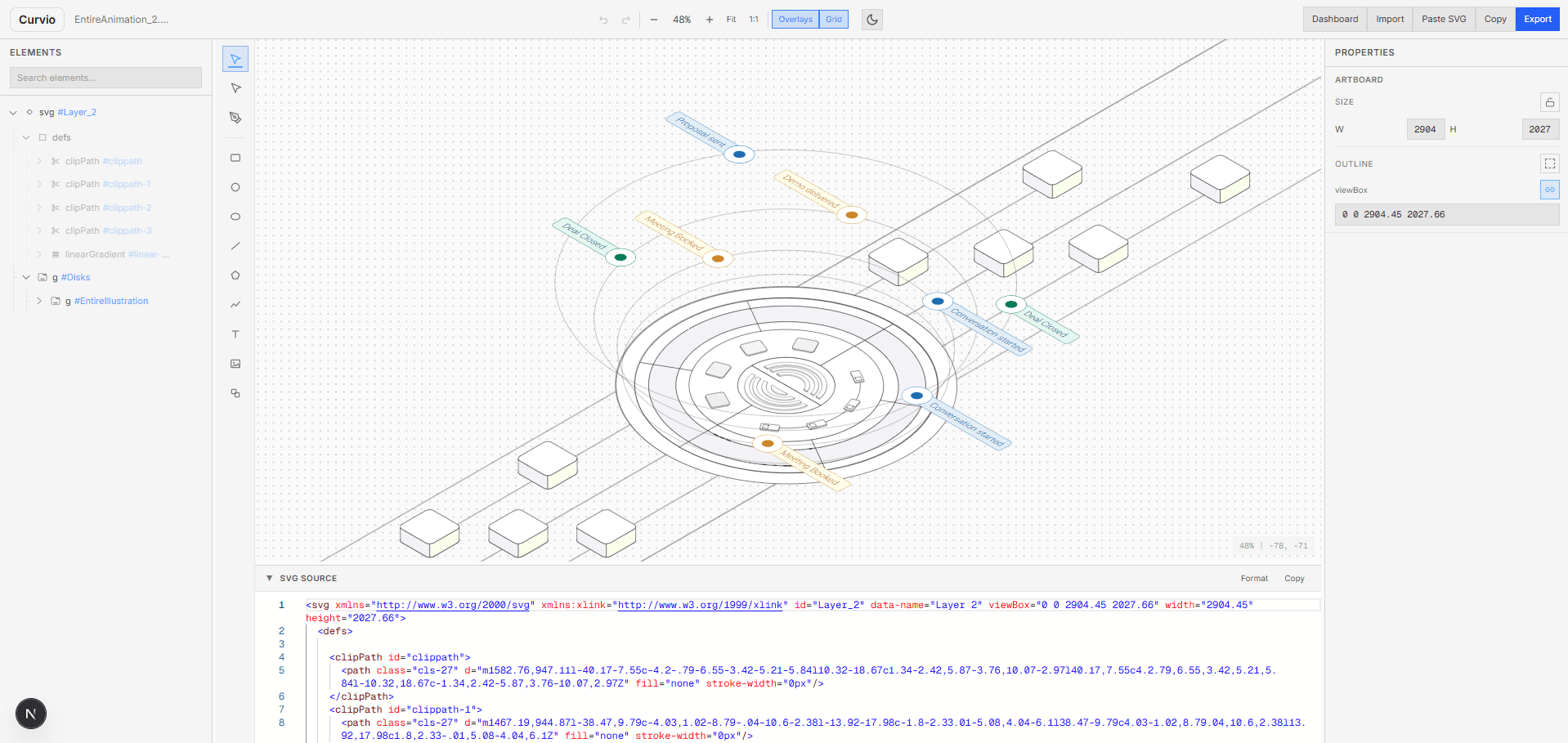
Task: Select the Text tool
Action: click(235, 334)
